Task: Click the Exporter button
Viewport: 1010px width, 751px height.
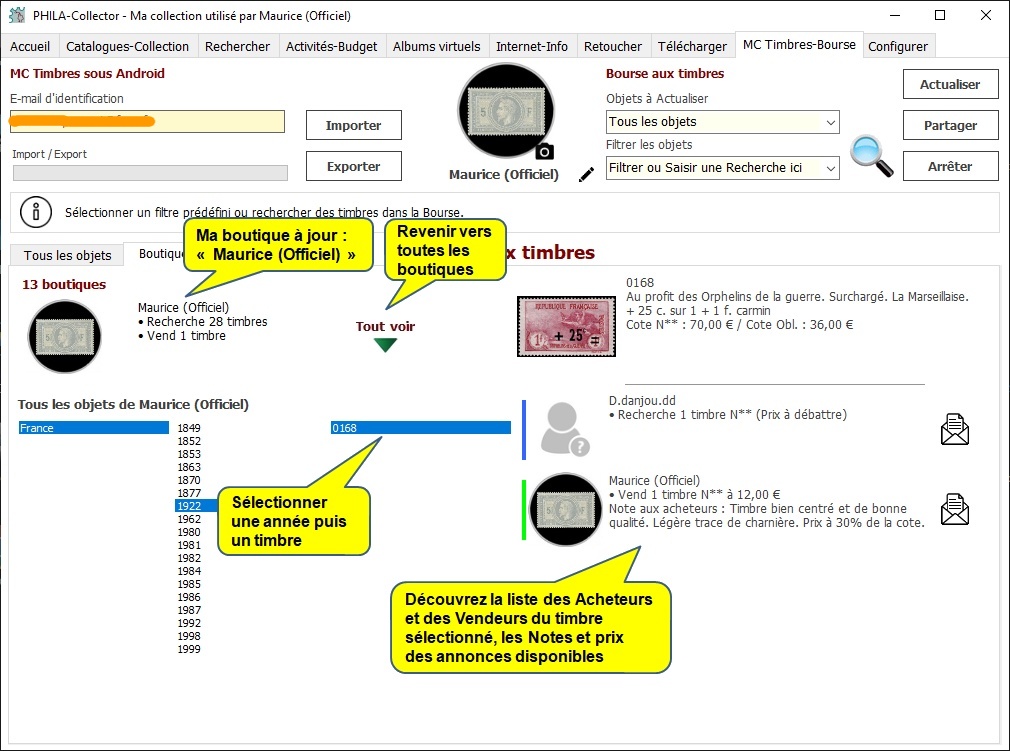Action: (x=354, y=166)
